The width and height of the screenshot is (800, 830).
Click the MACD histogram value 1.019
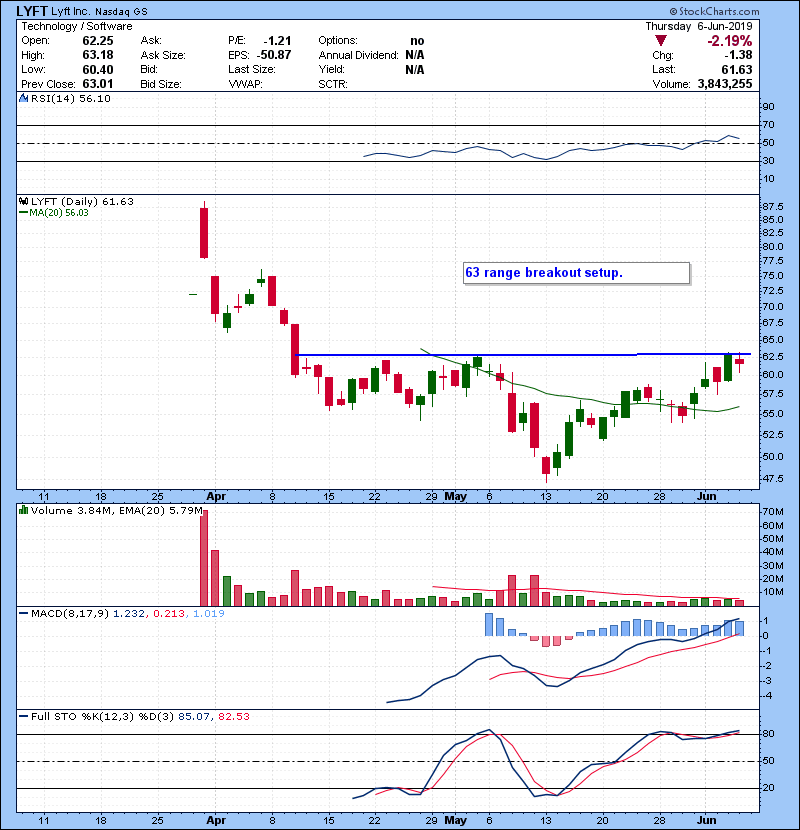click(209, 614)
